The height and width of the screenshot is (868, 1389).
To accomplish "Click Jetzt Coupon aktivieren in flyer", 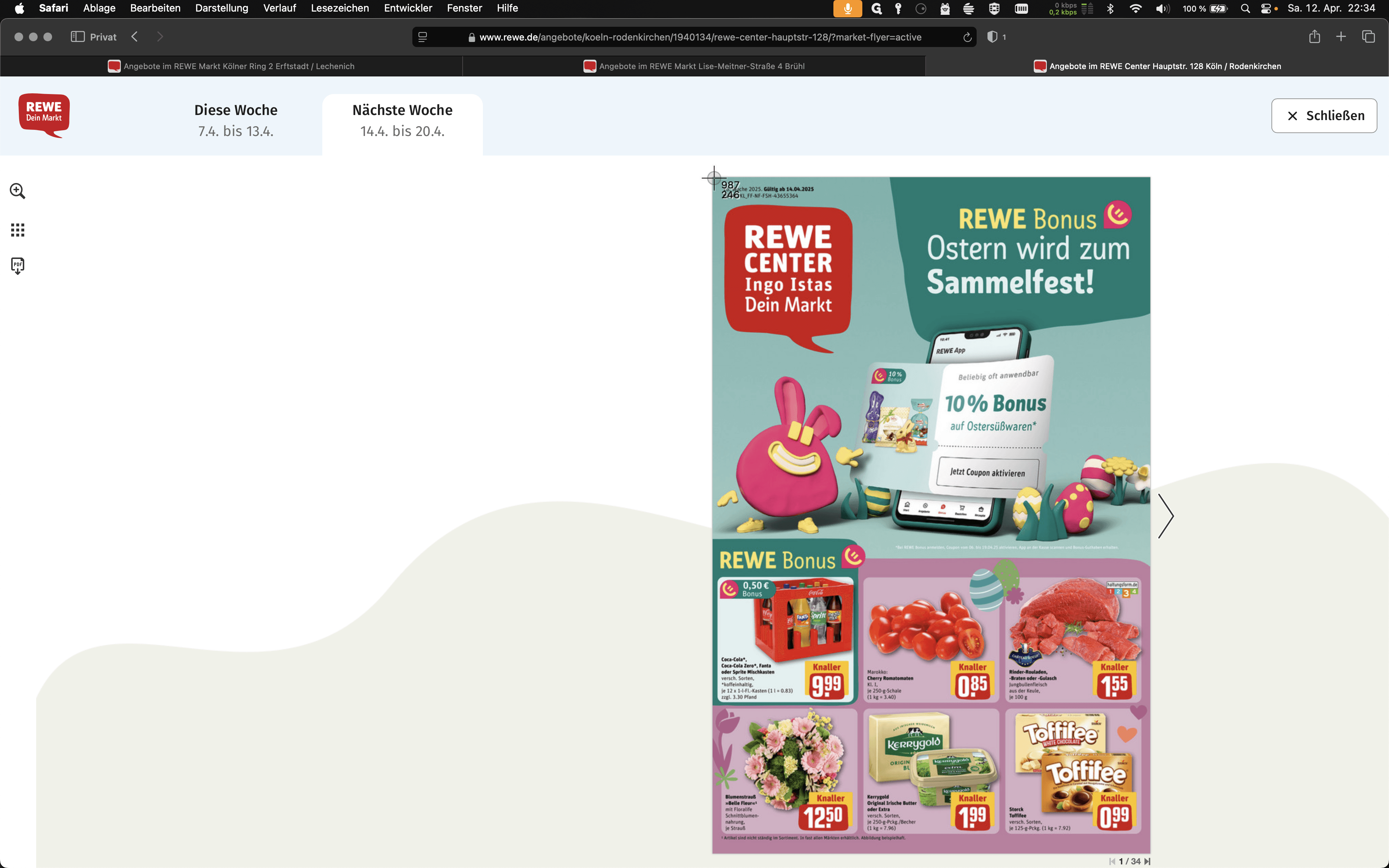I will coord(987,472).
